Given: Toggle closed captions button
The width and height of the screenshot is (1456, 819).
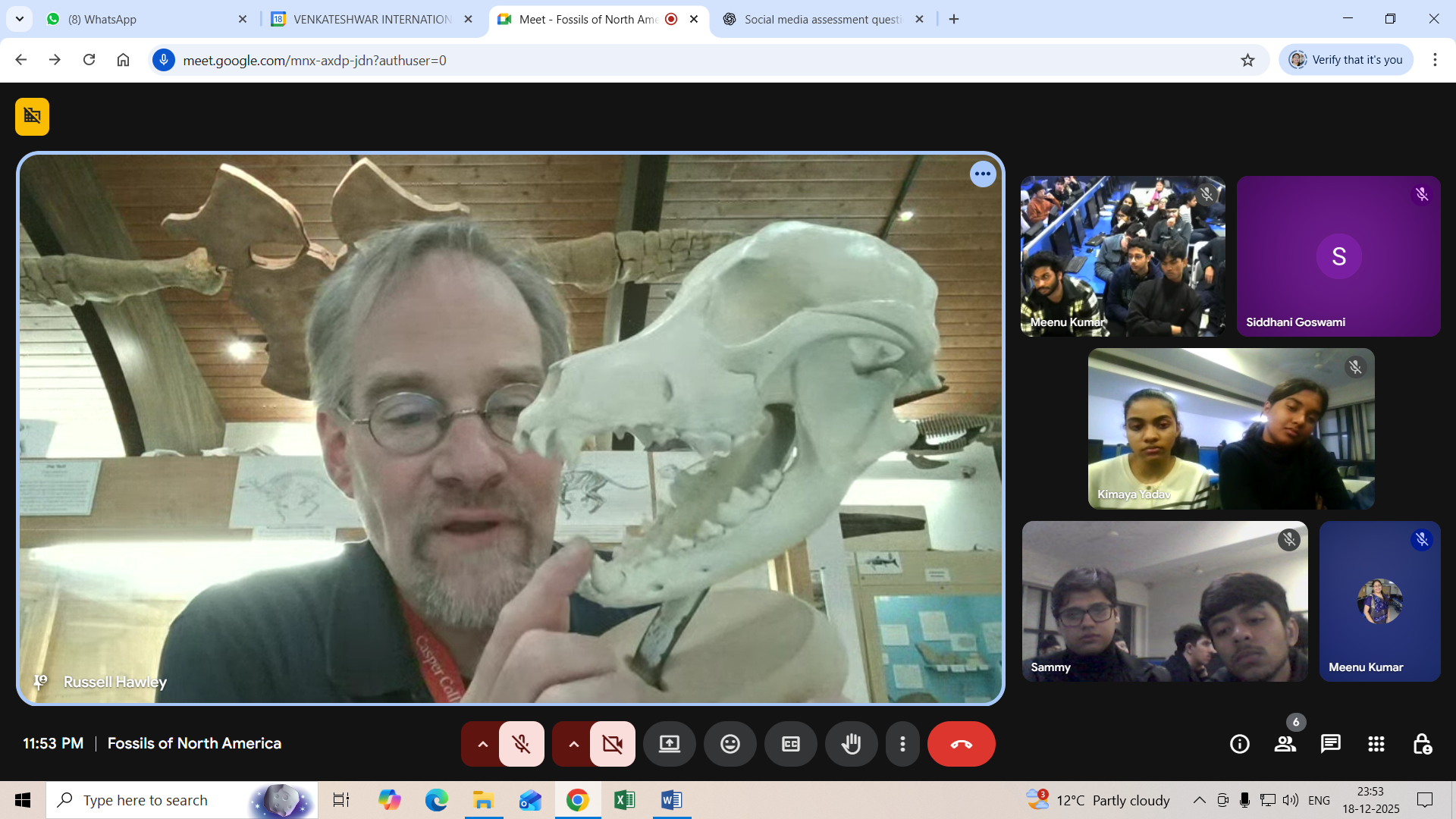Looking at the screenshot, I should click(790, 744).
